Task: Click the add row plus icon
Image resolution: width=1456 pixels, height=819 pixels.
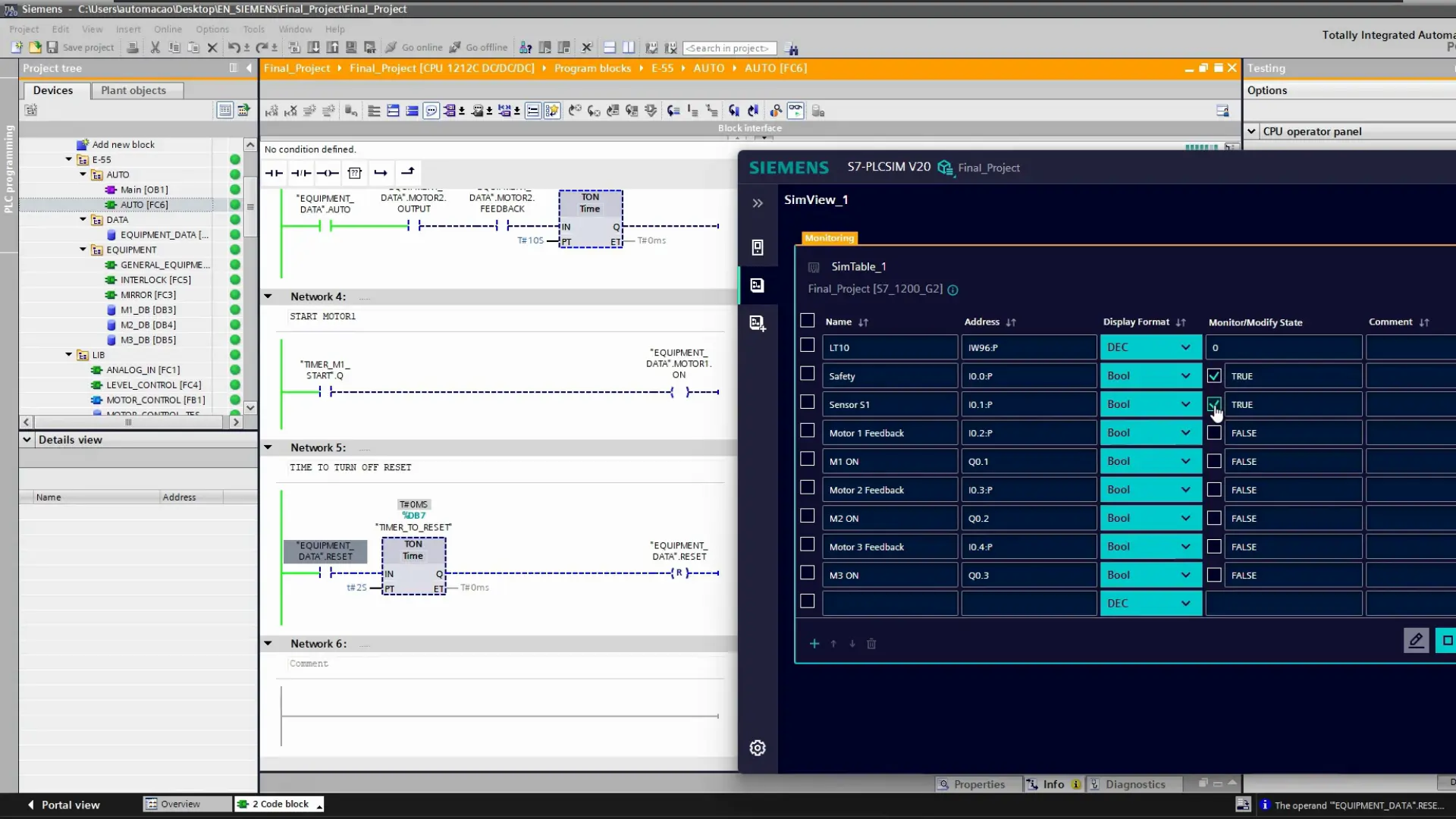Action: pyautogui.click(x=814, y=643)
